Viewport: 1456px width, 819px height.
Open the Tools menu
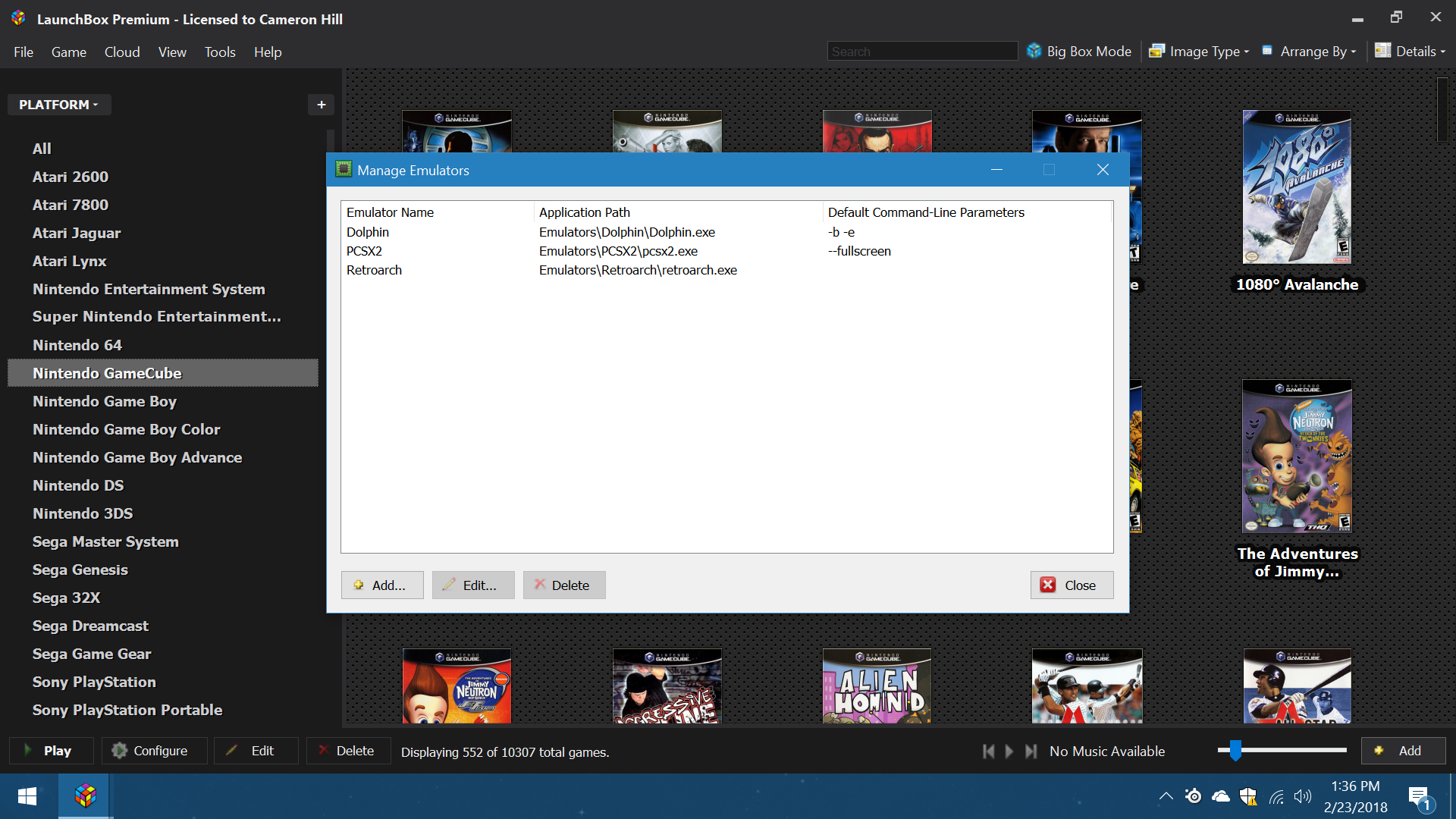coord(220,52)
